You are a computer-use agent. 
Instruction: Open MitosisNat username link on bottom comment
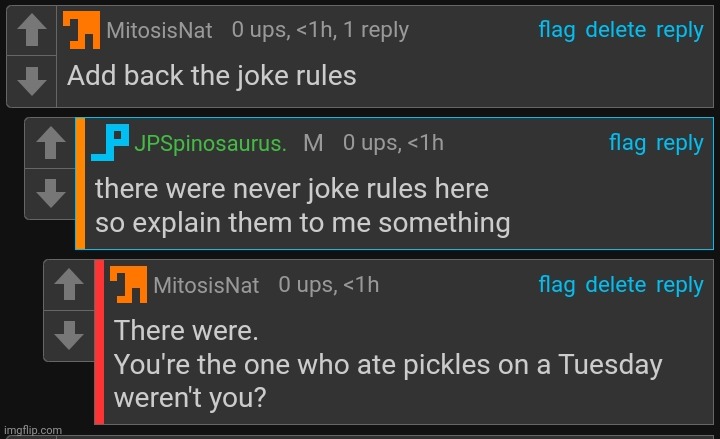click(x=206, y=286)
